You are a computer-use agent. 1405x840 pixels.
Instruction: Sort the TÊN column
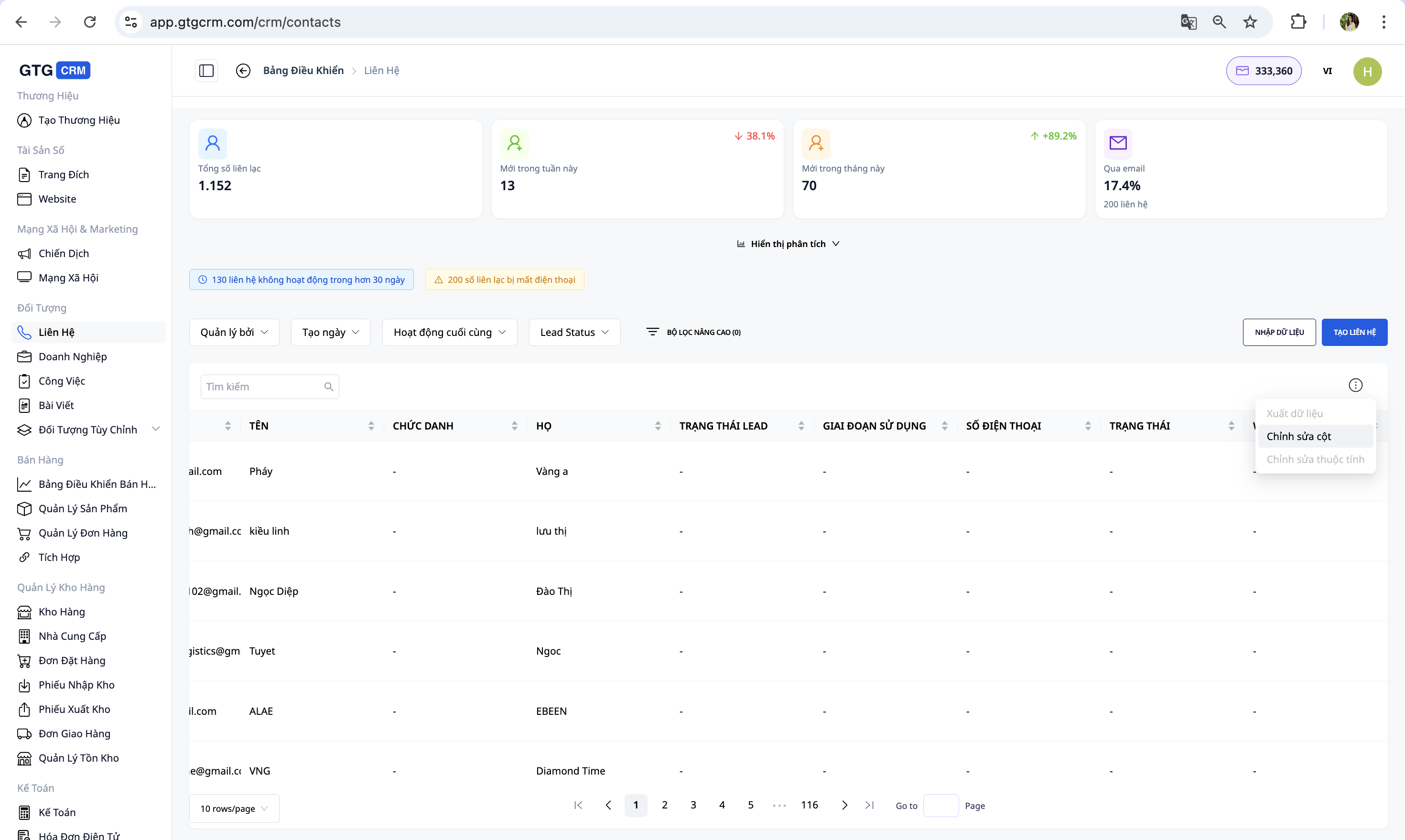tap(371, 426)
